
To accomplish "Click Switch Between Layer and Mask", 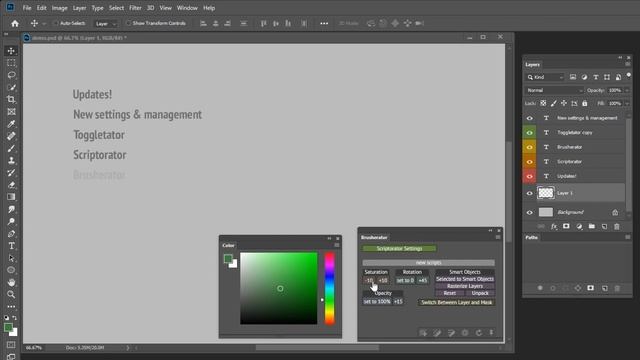I will coord(457,302).
